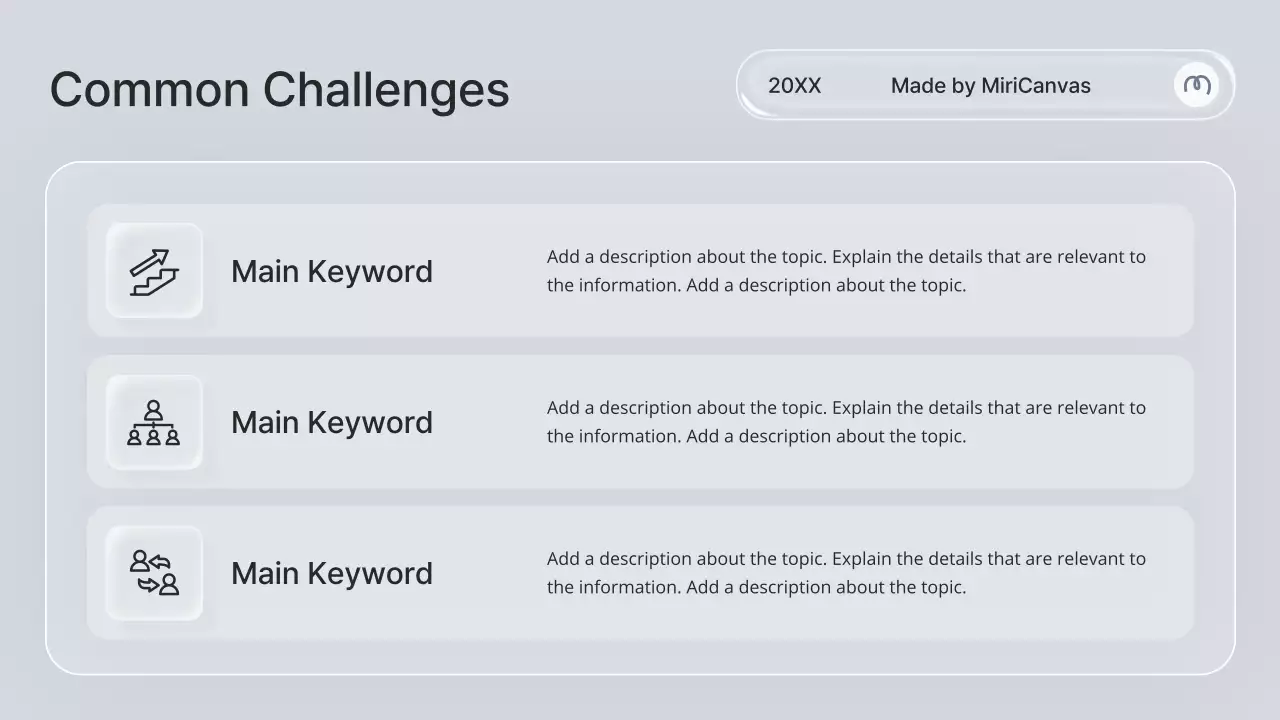Select Main Keyword beside the people exchange icon
The width and height of the screenshot is (1280, 720).
[x=331, y=574]
